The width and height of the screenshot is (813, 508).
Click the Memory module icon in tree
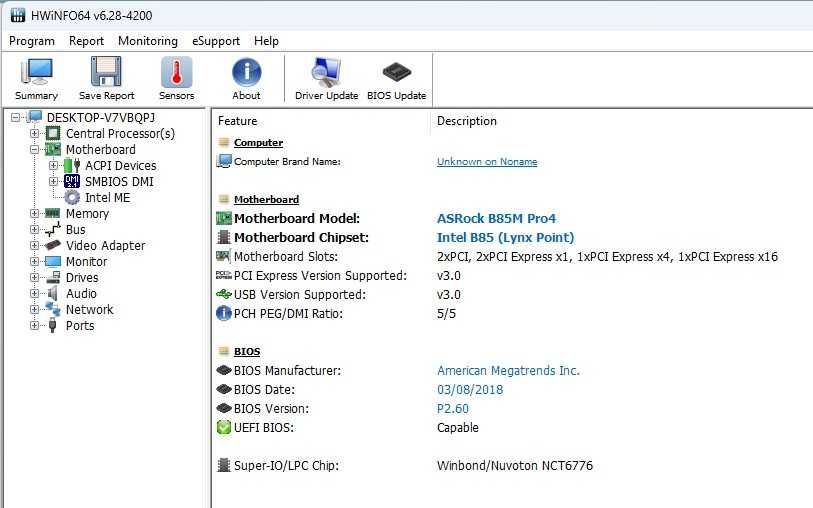pyautogui.click(x=52, y=213)
